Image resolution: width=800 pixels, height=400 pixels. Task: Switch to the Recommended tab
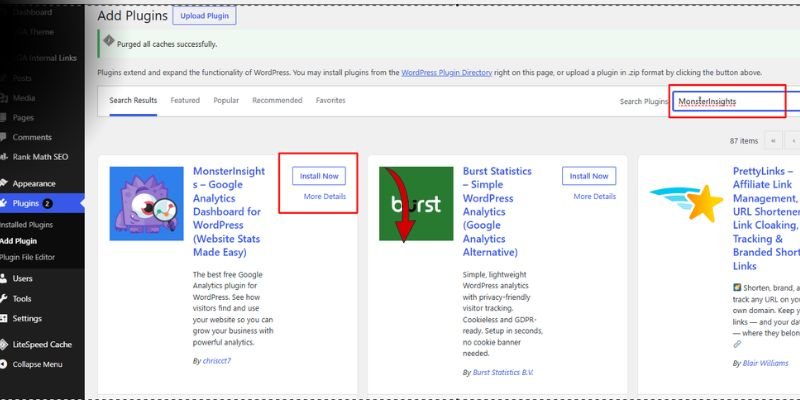[277, 101]
